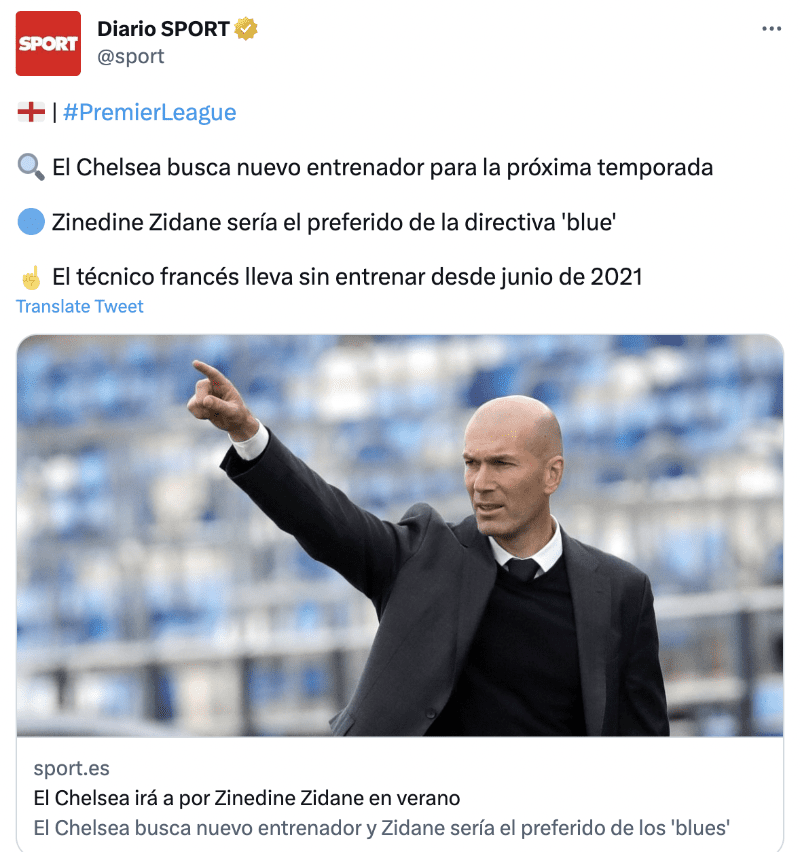Image resolution: width=800 pixels, height=852 pixels.
Task: Select the tweet line about Chelsea busca entrenador
Action: [383, 167]
